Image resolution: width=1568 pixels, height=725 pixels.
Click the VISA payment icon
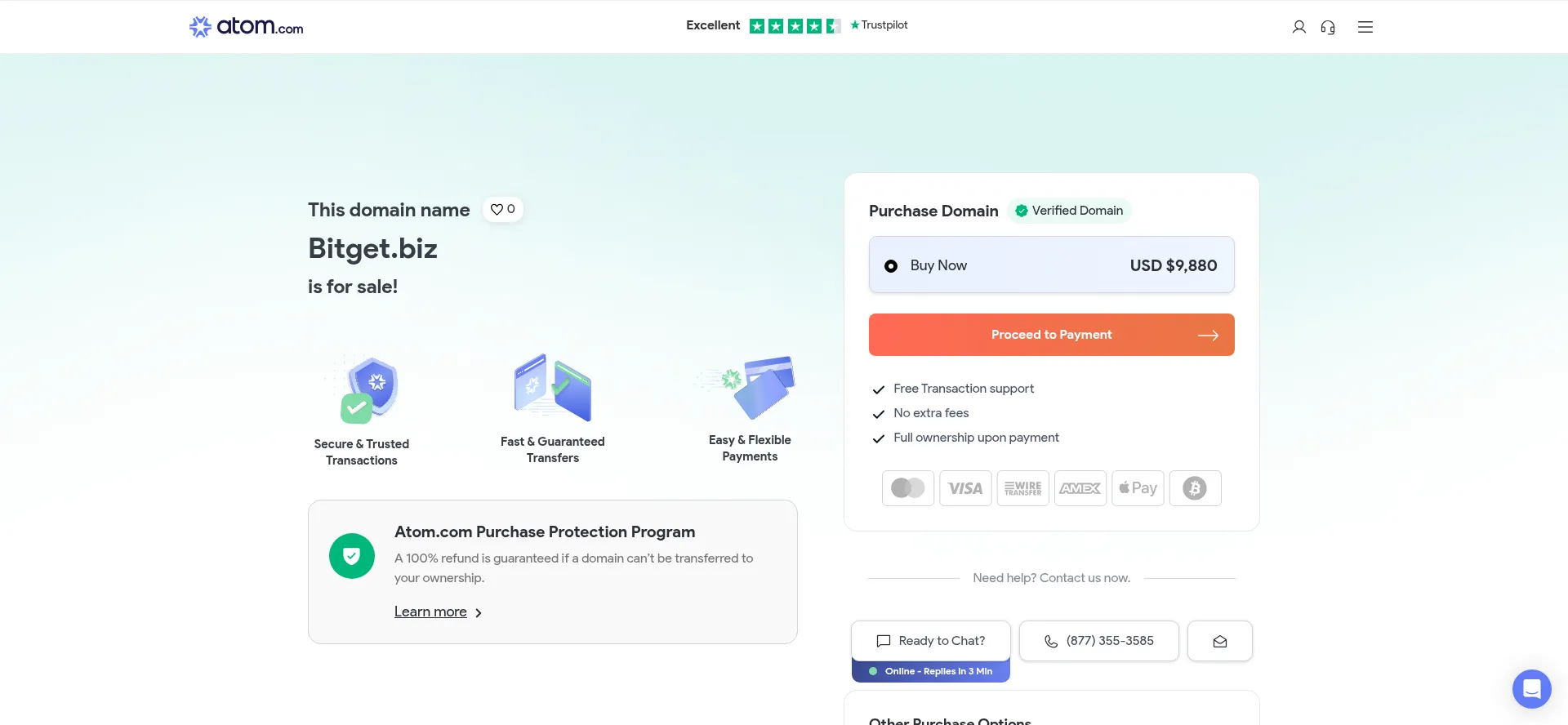click(965, 488)
